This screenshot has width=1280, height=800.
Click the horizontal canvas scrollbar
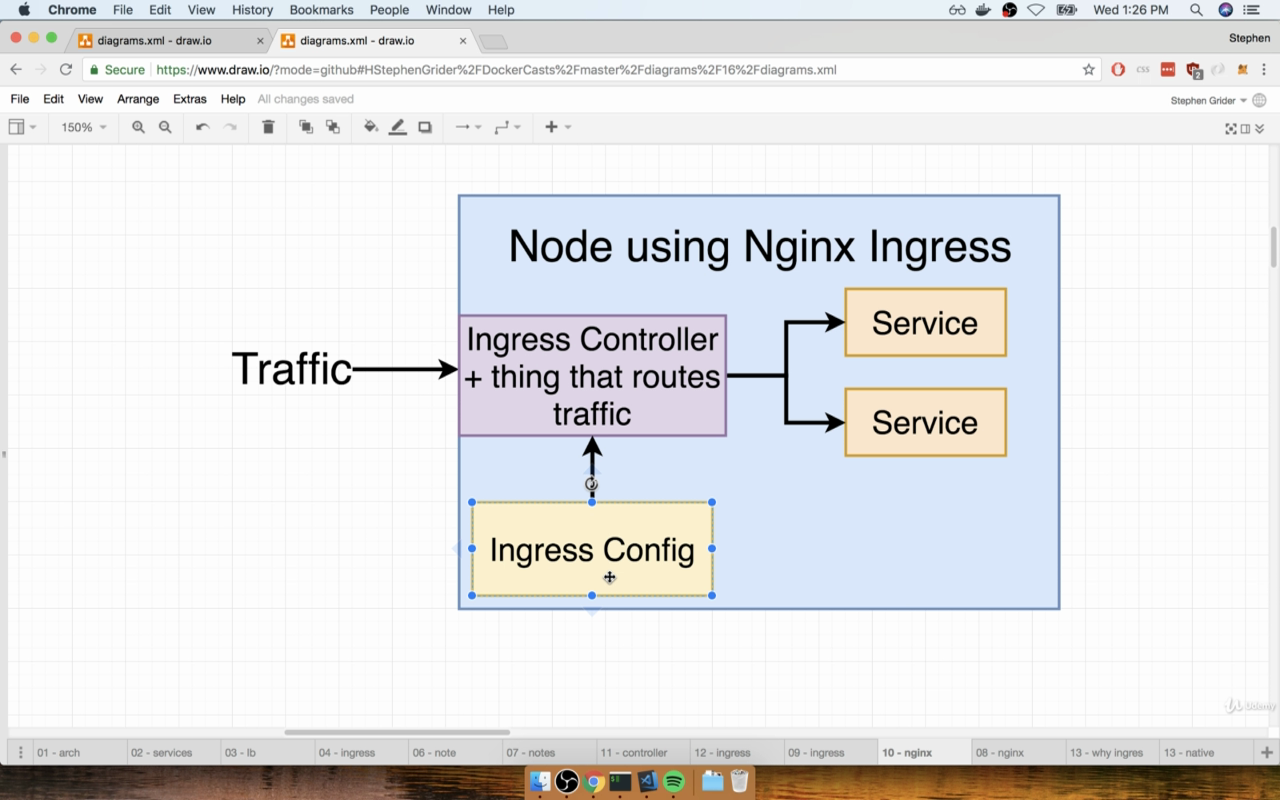[397, 732]
